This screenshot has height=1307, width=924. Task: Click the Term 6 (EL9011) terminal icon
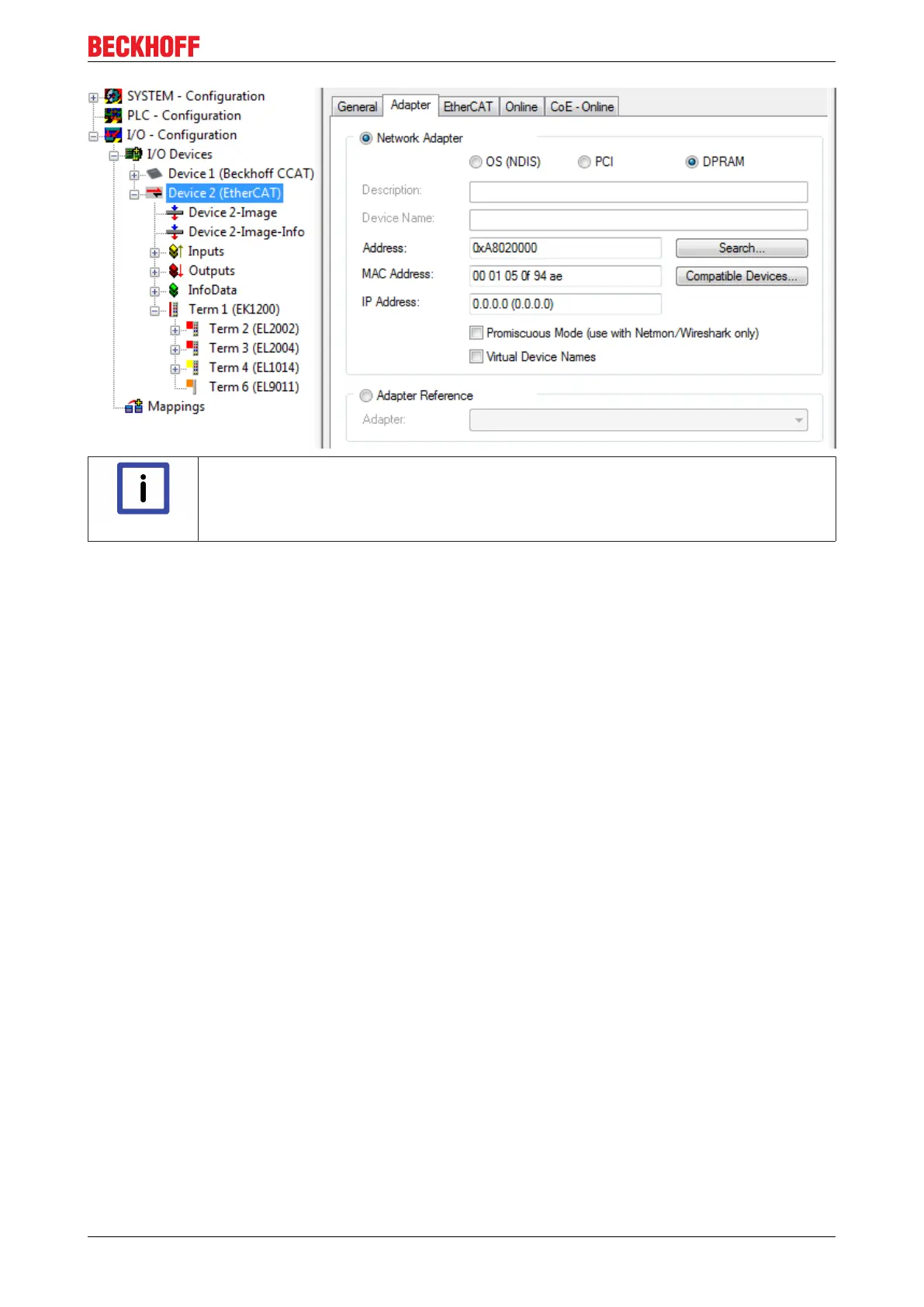(x=192, y=387)
